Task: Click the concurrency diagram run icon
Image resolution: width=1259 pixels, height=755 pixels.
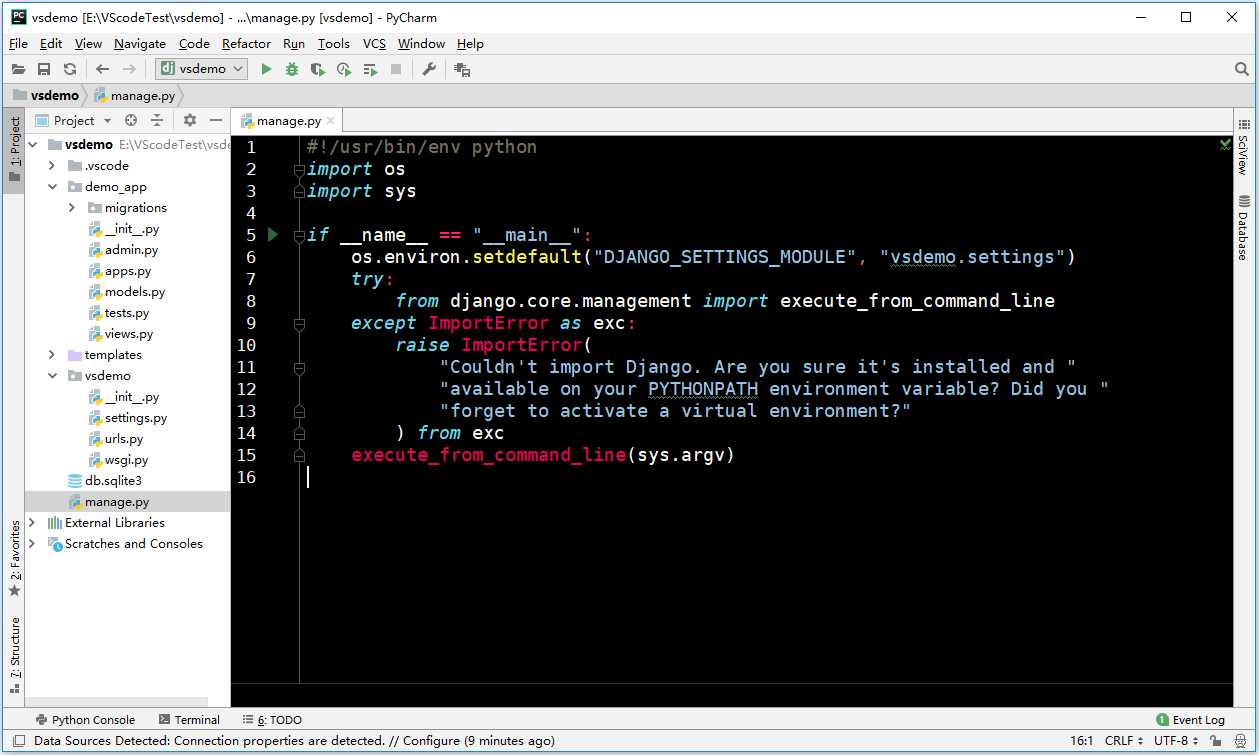Action: 370,69
